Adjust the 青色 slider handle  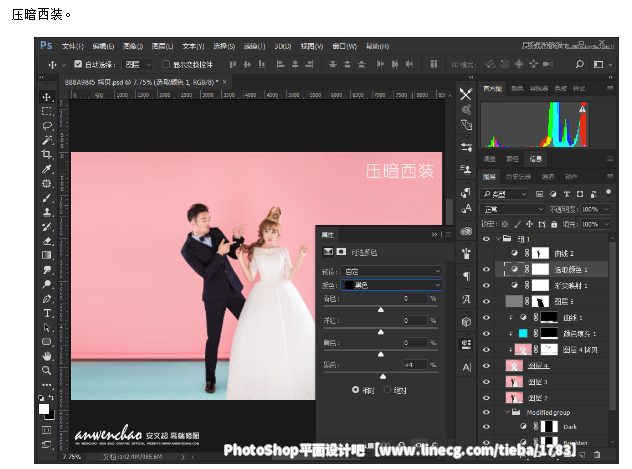coord(380,310)
